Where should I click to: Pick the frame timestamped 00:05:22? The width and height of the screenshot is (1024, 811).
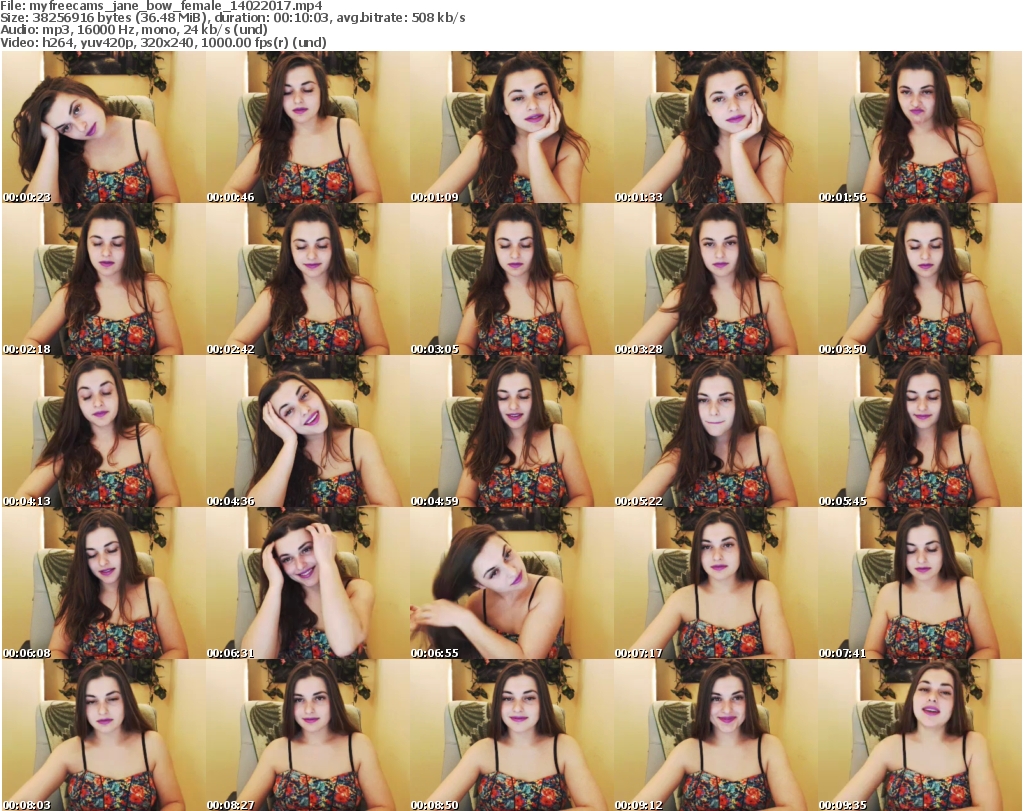tap(716, 432)
